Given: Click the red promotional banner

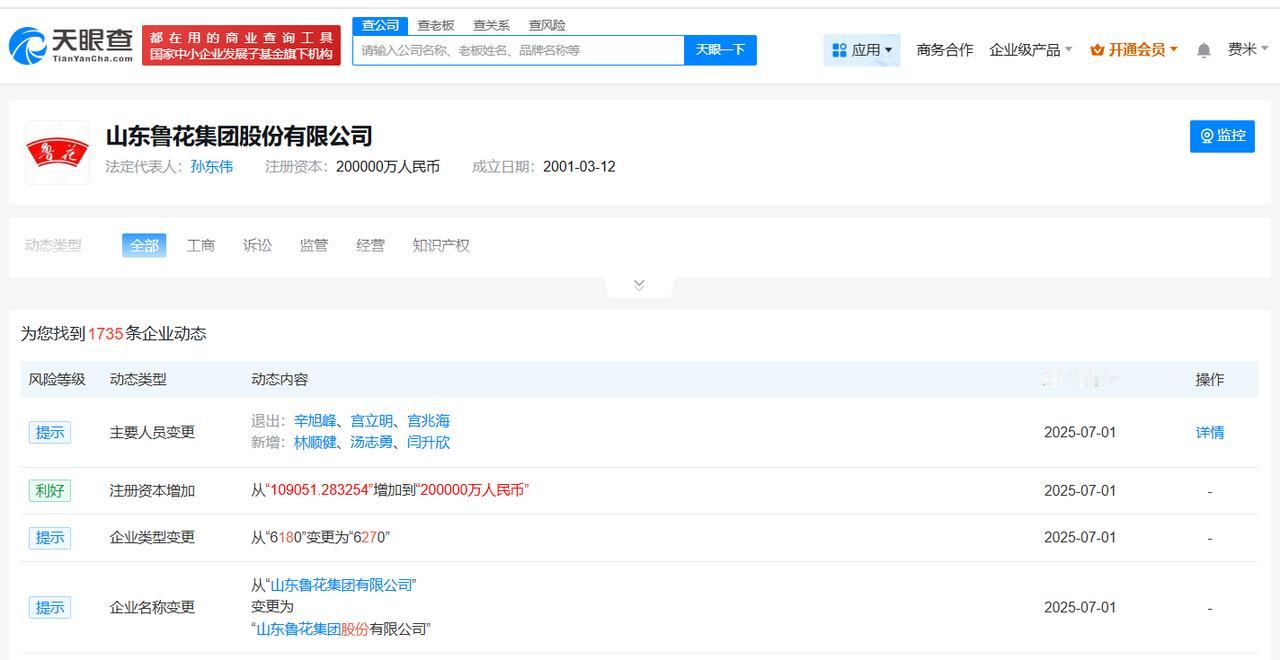Looking at the screenshot, I should (241, 45).
